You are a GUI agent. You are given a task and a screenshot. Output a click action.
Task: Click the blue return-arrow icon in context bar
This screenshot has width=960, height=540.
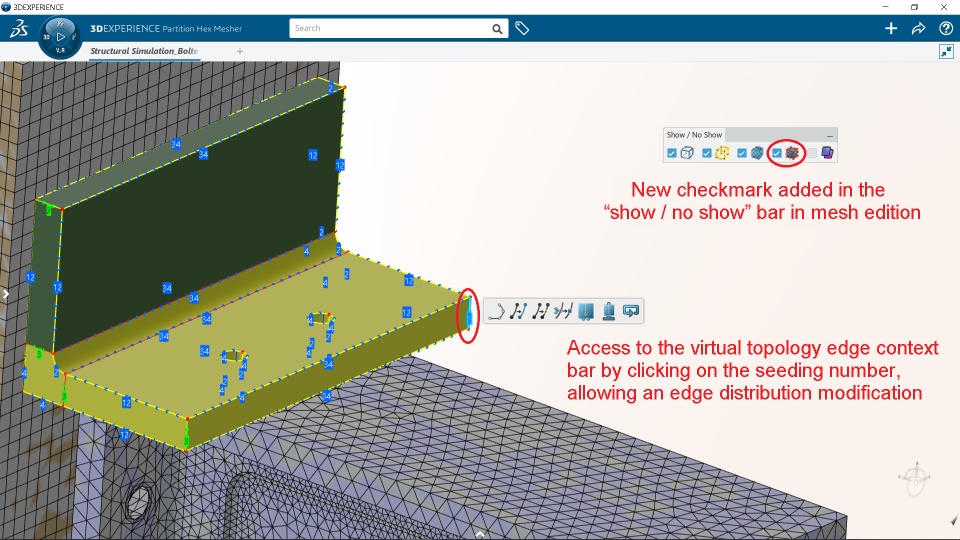click(x=631, y=311)
